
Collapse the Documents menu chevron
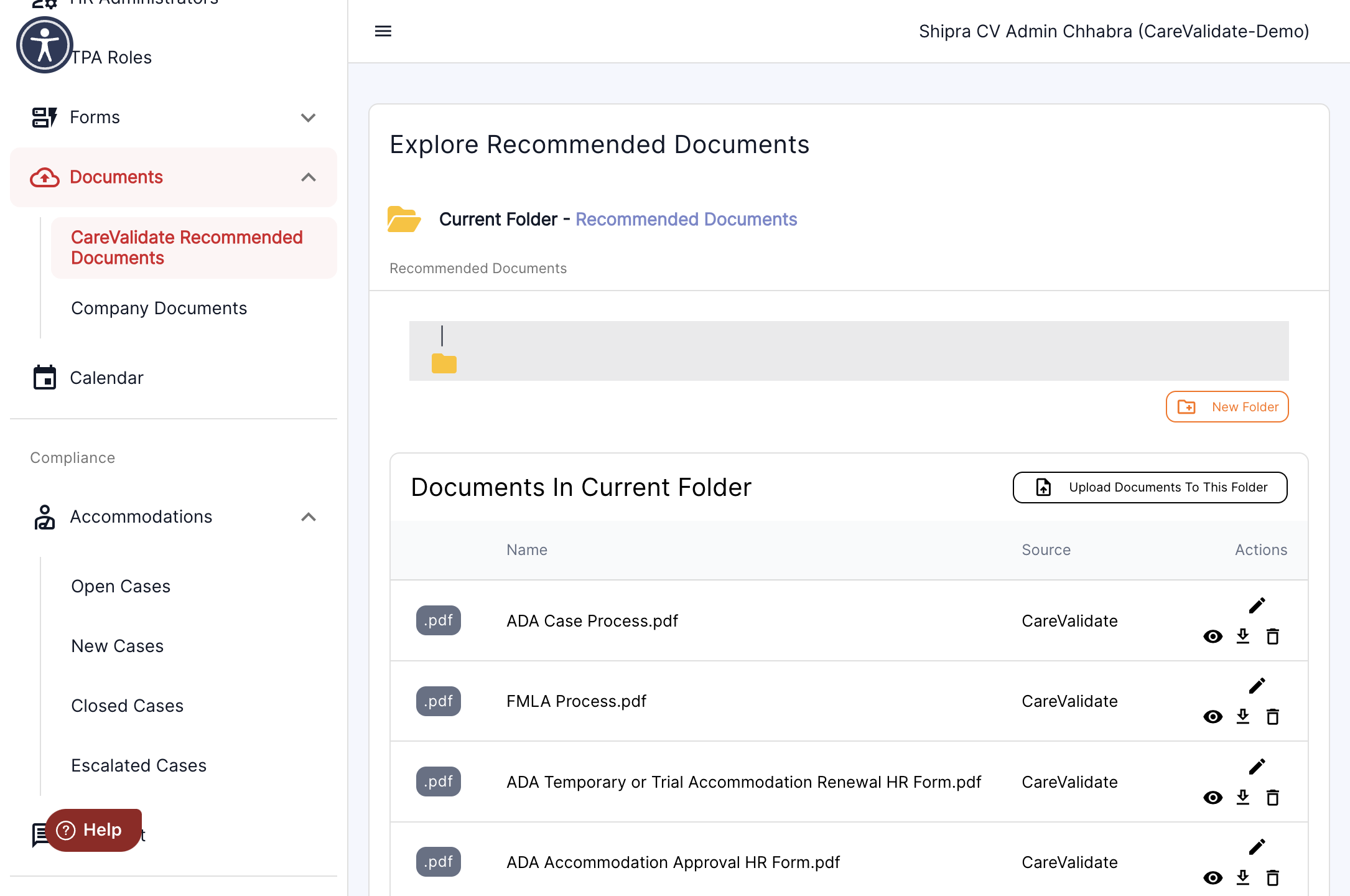[x=309, y=177]
